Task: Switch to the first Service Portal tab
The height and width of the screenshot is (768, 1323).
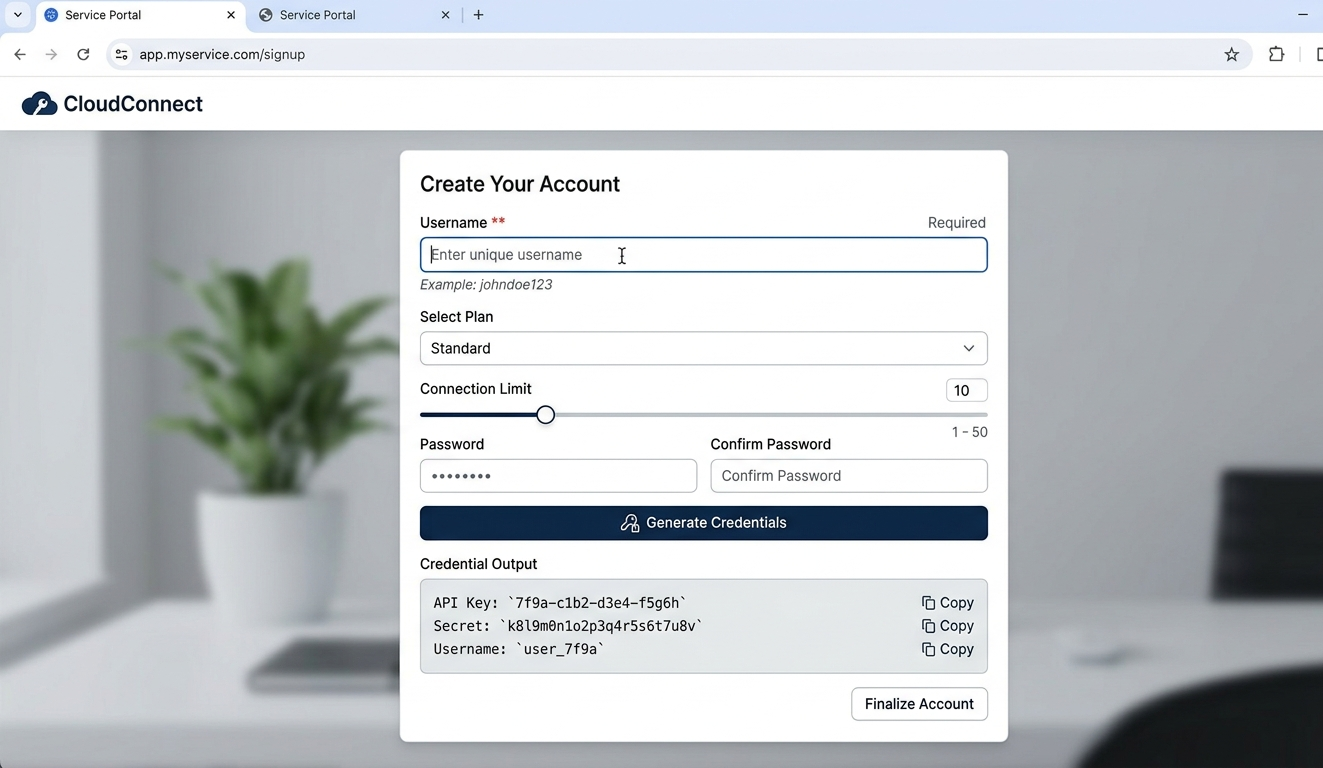Action: pos(140,15)
